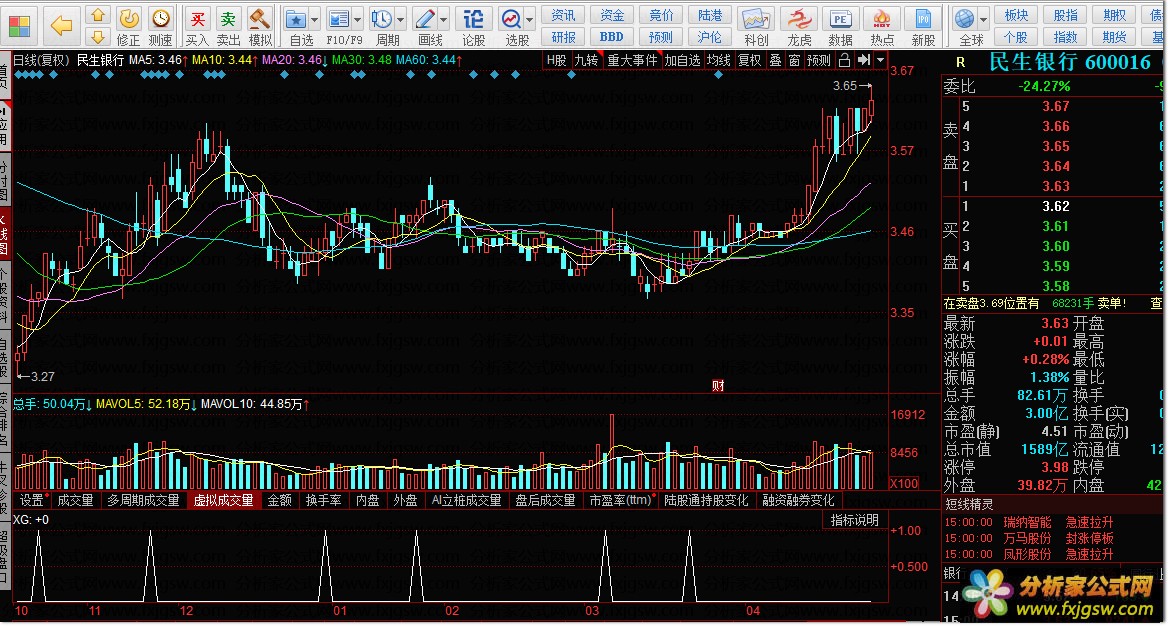Click the 资讯 toolbar button

(x=563, y=15)
